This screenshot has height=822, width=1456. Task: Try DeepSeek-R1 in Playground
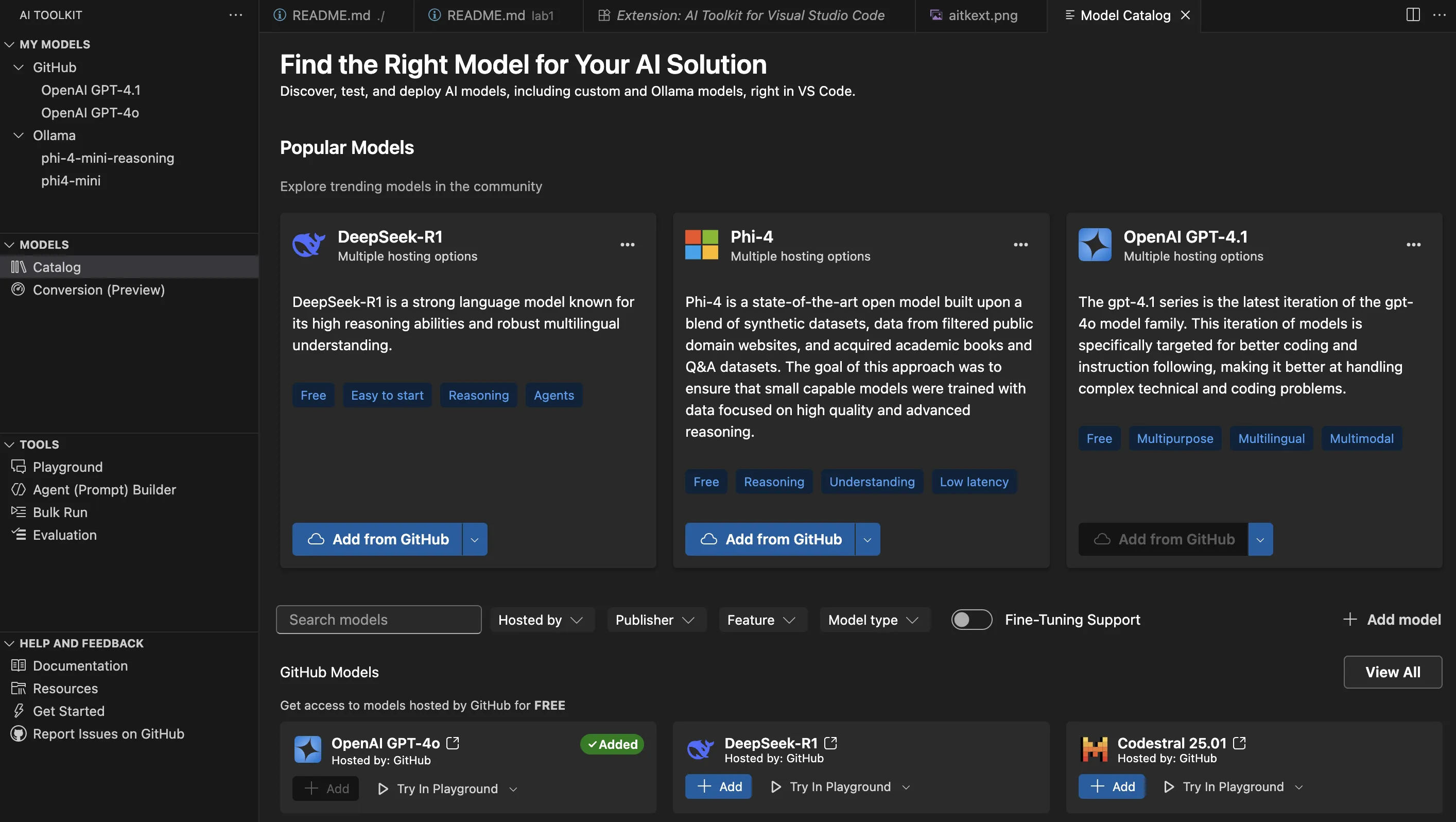click(x=831, y=787)
